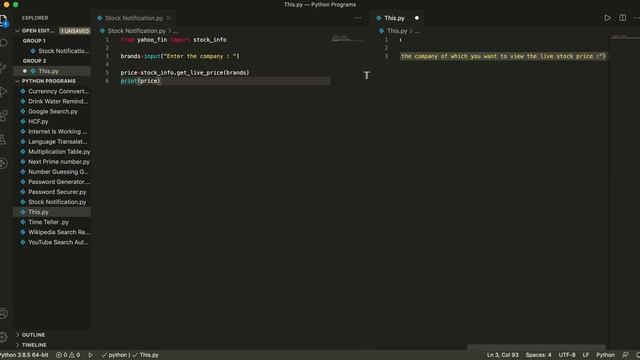Open Stock Notification.py under Group 1
Image resolution: width=640 pixels, height=360 pixels.
click(63, 51)
